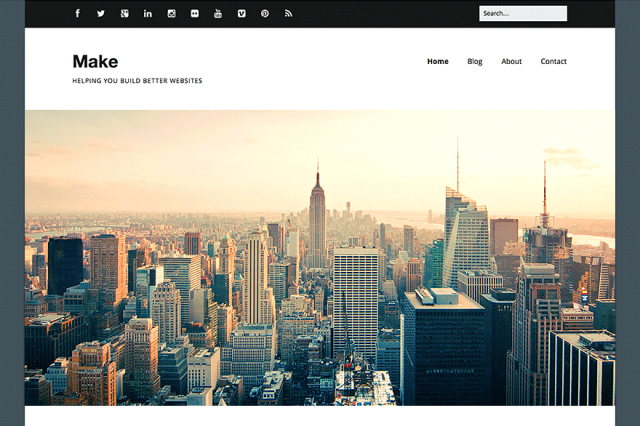The image size is (640, 426).
Task: Open the About menu item
Action: click(x=511, y=61)
